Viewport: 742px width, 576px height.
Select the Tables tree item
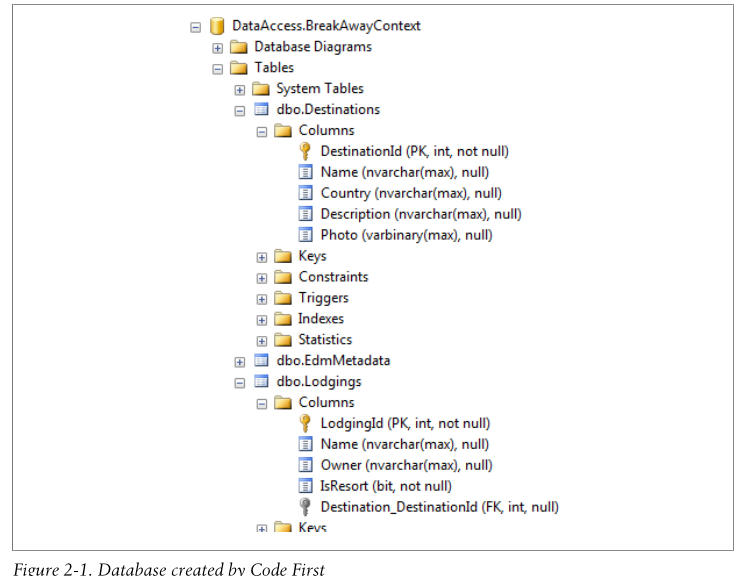pos(274,68)
